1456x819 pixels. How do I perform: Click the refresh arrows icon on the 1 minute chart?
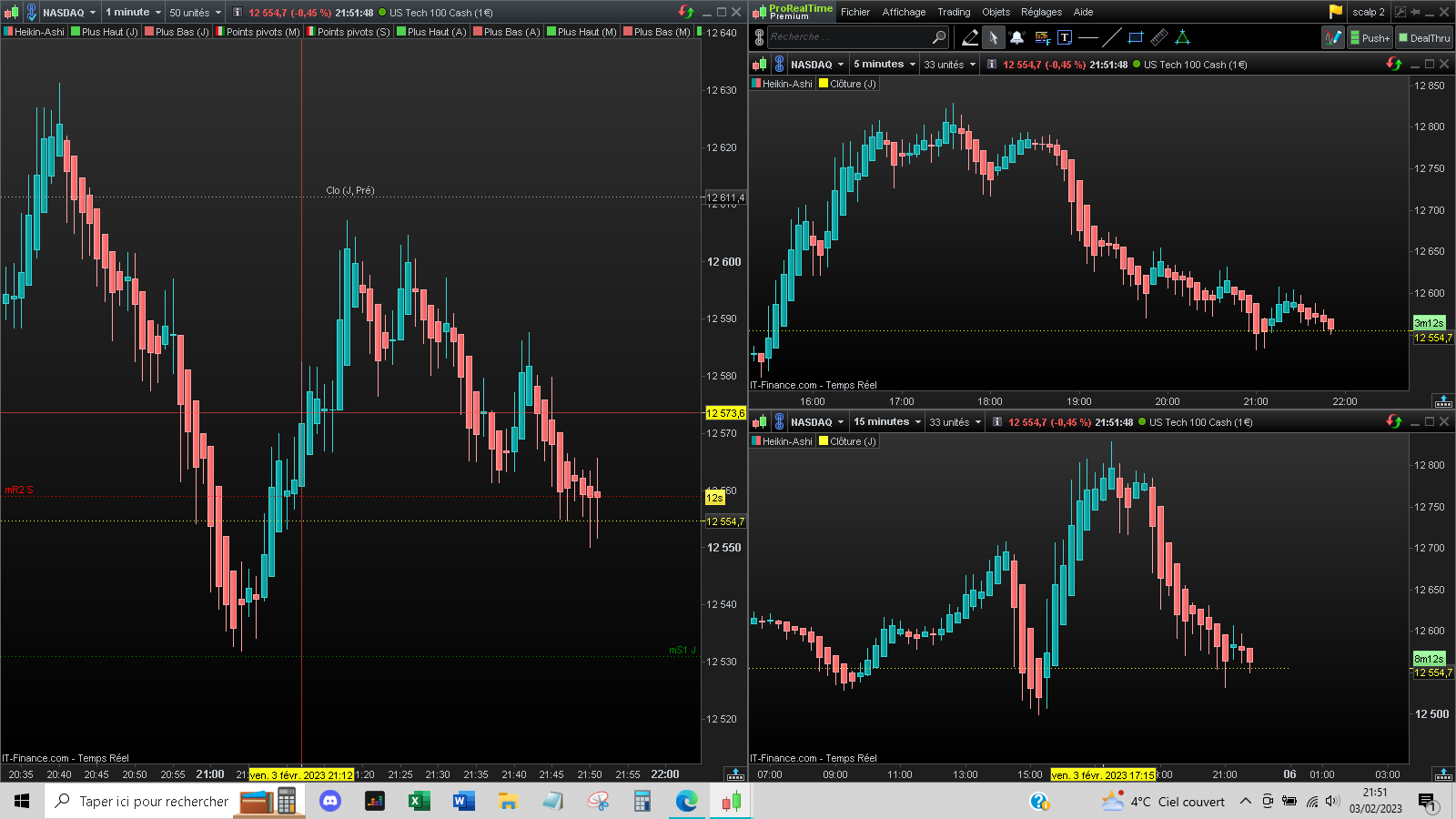coord(686,12)
